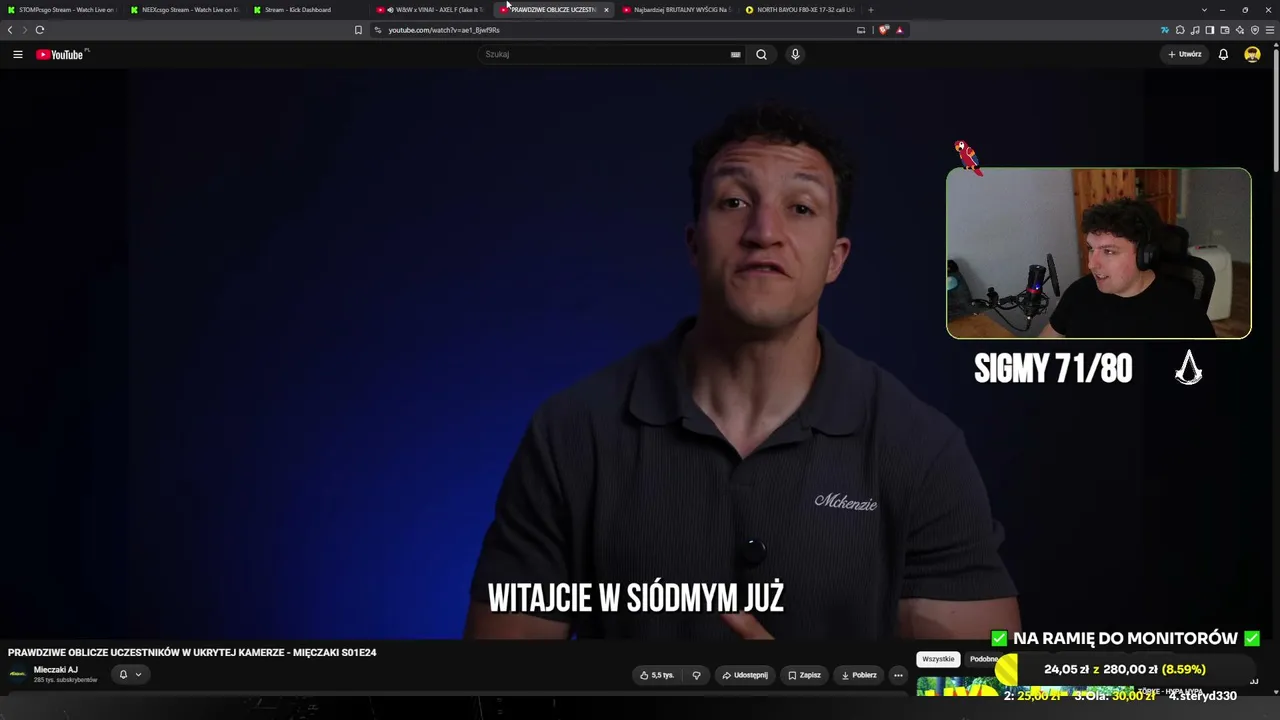Open the YouTube guide hamburger menu

pyautogui.click(x=17, y=54)
